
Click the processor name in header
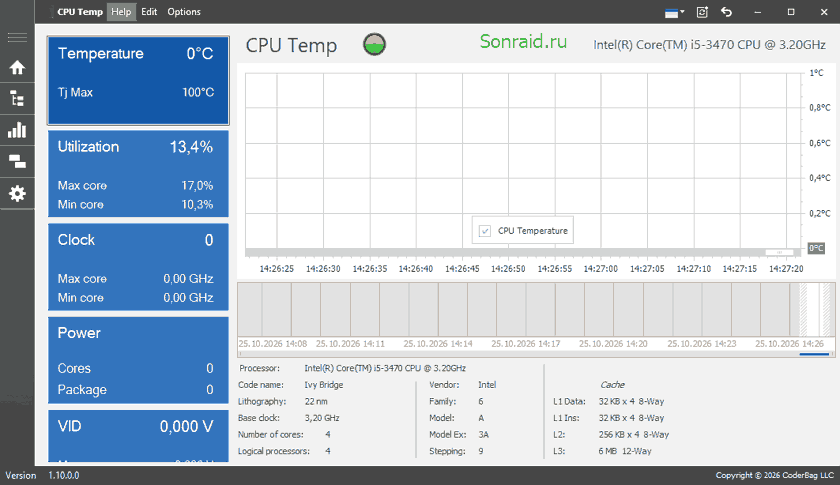pos(709,45)
